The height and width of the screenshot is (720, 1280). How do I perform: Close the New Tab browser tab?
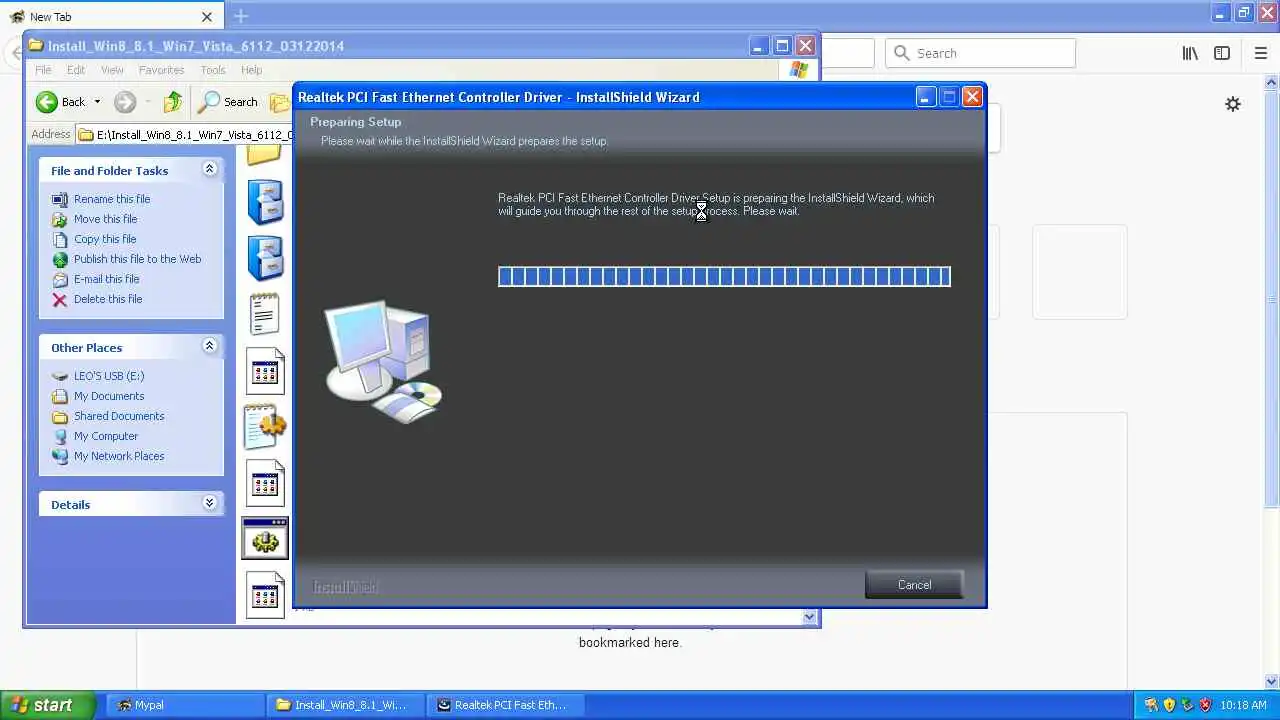(207, 17)
